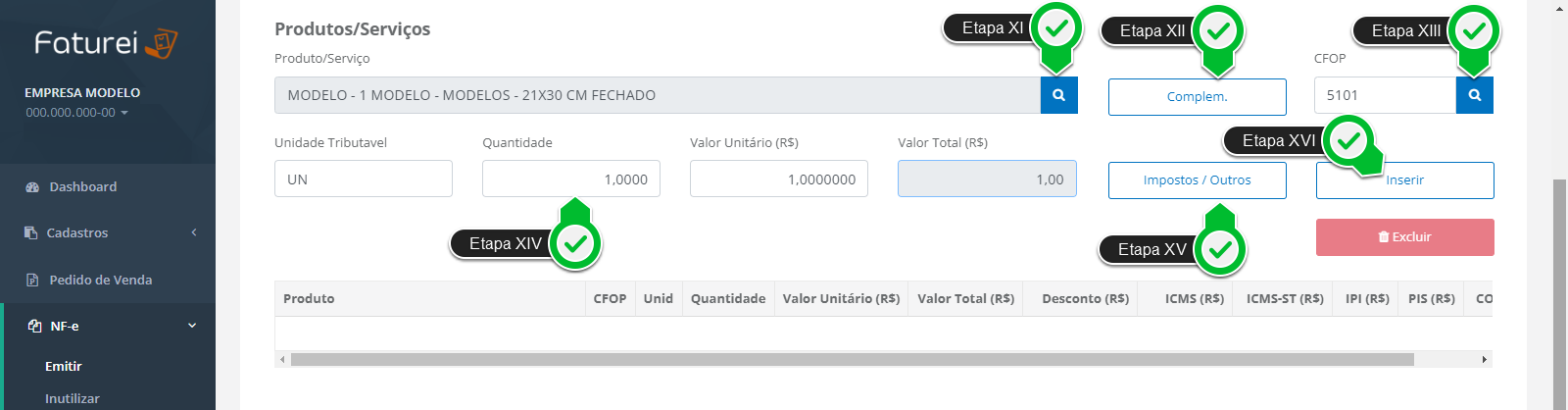
Task: Click the Valor Unitário input field
Action: pos(779,179)
